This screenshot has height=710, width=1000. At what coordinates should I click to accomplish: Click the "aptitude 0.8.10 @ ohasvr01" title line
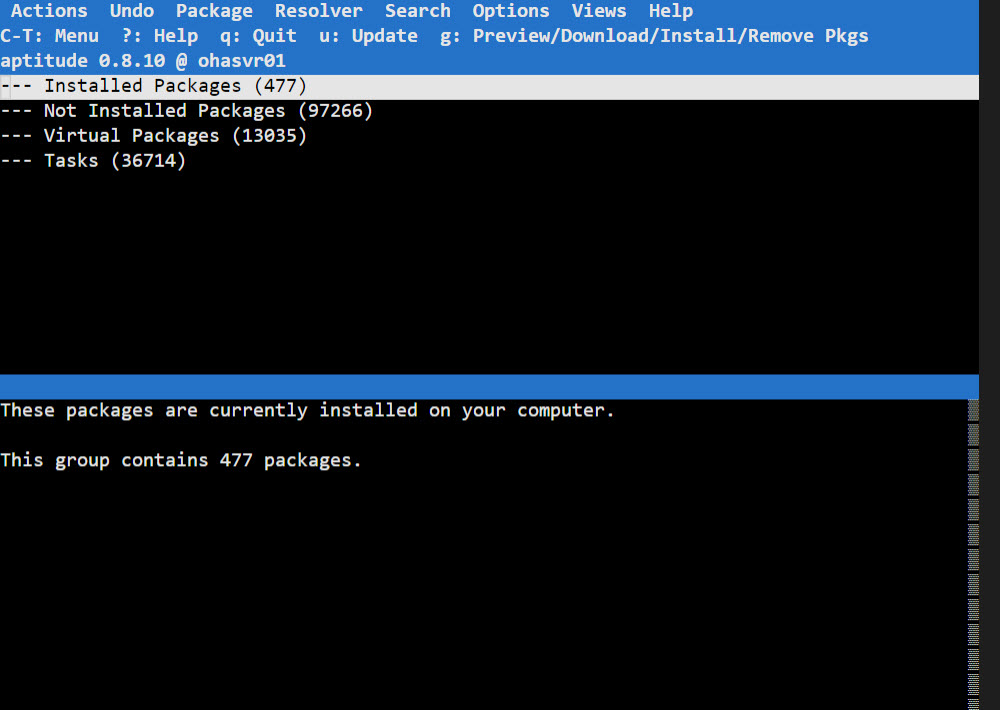tap(143, 61)
